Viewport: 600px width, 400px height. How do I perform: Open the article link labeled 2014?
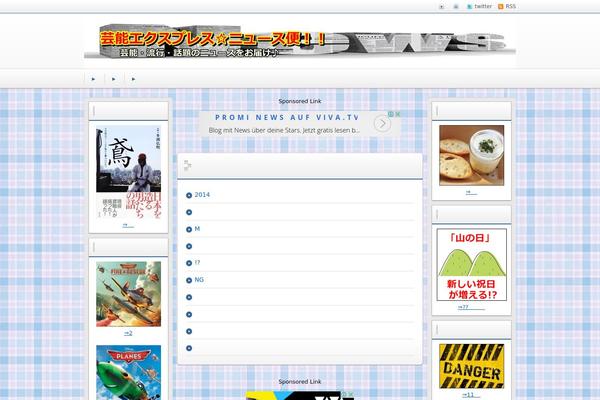click(x=202, y=195)
